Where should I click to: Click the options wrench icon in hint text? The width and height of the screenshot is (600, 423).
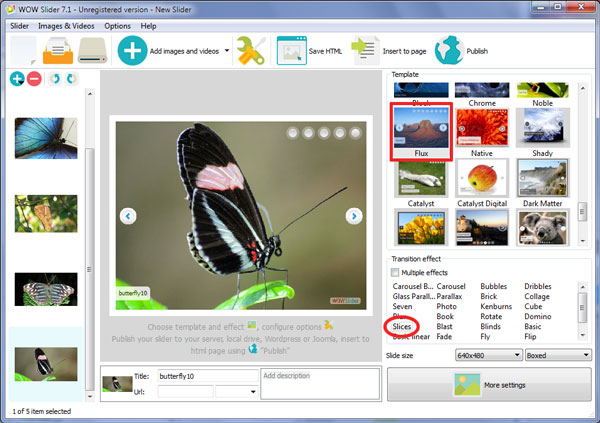click(x=328, y=325)
